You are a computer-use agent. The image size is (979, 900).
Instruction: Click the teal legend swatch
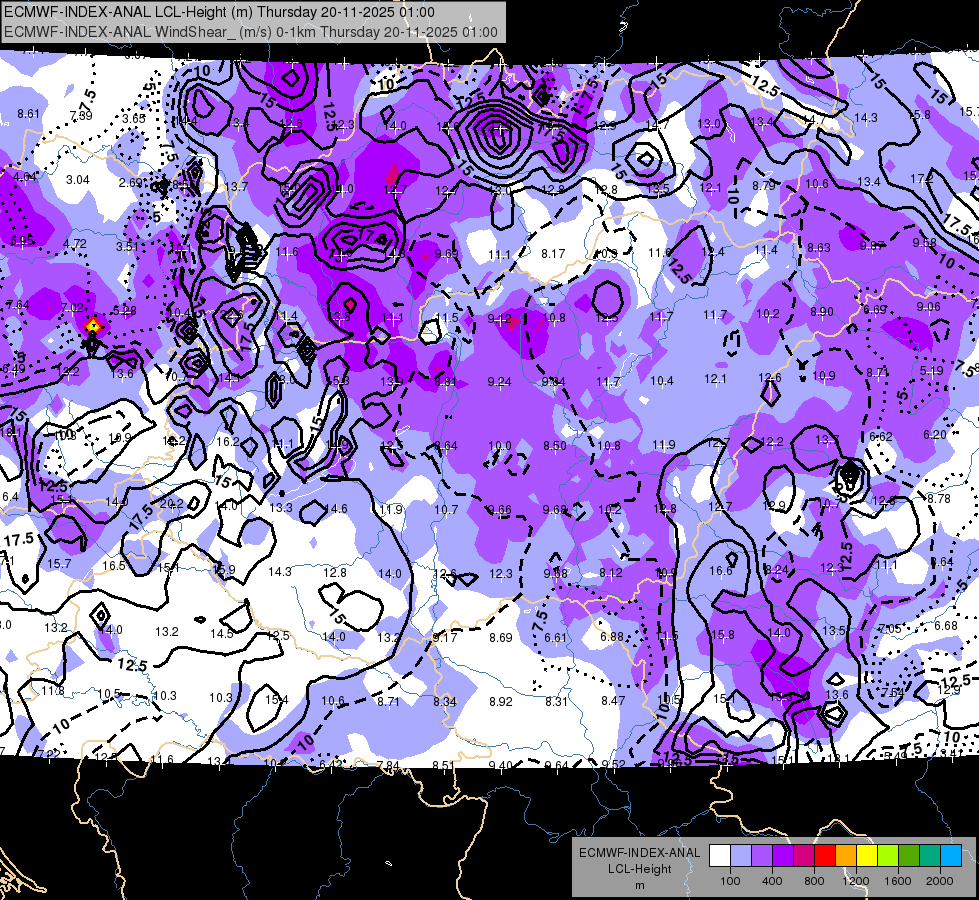click(930, 856)
